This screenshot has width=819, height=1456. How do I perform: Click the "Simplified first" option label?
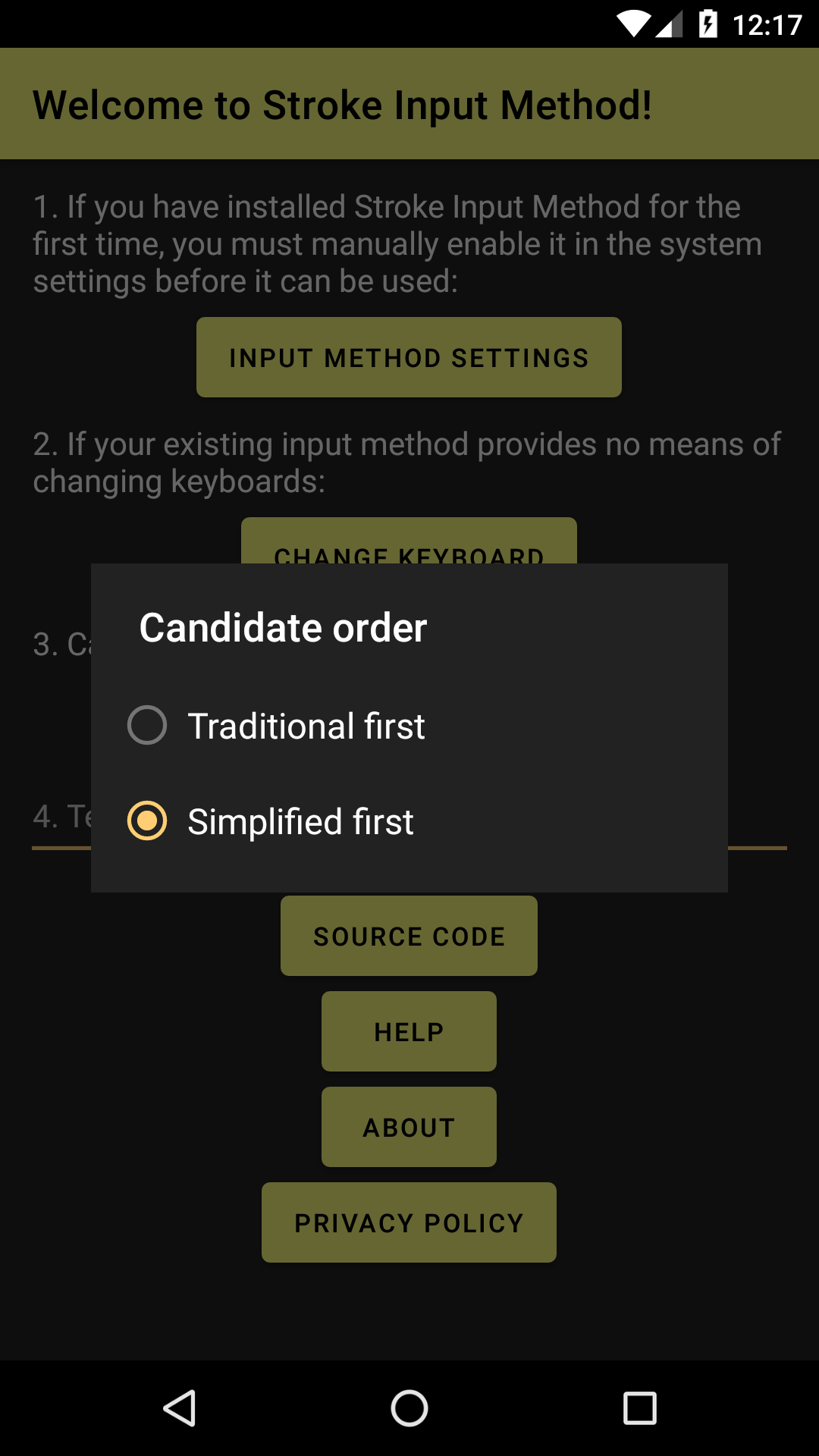click(300, 821)
